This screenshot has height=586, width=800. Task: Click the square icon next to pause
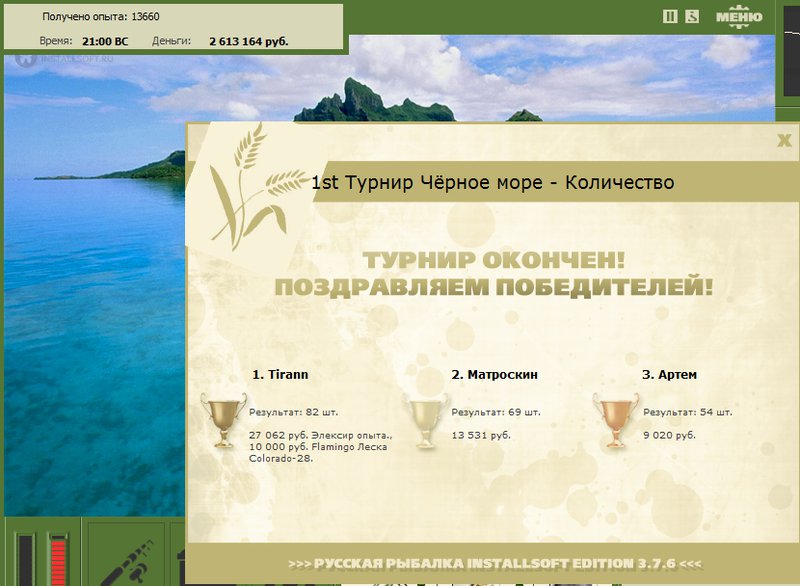click(x=692, y=16)
